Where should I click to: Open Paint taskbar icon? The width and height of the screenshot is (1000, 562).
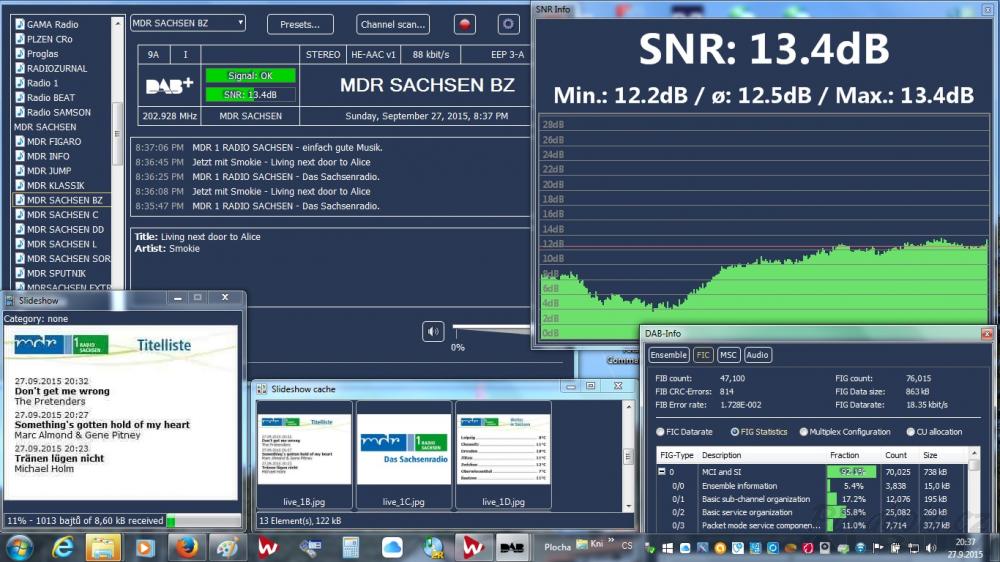tap(228, 548)
